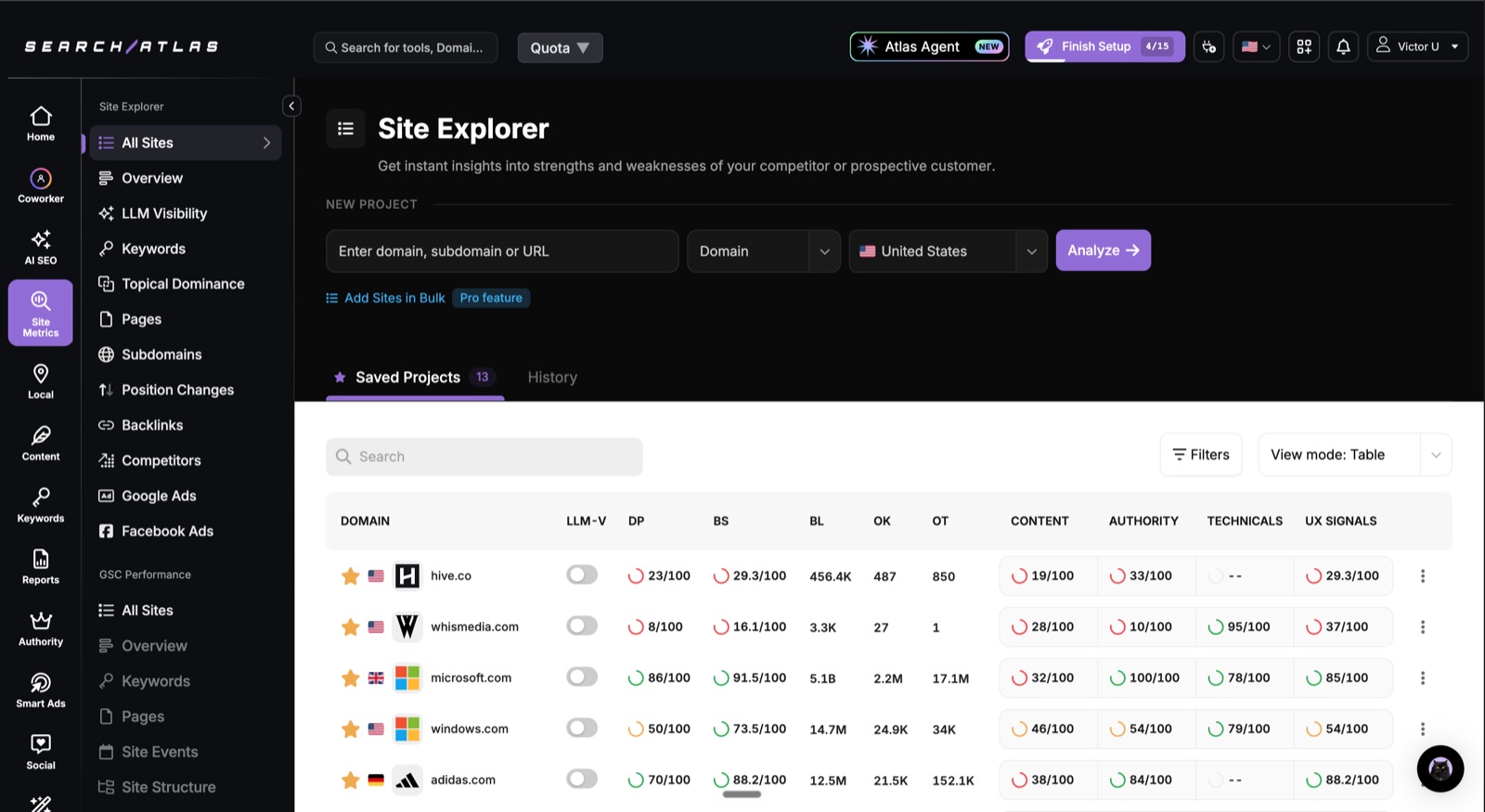Open the AI SEO section
Screen dimensions: 1485x812
pos(41,248)
